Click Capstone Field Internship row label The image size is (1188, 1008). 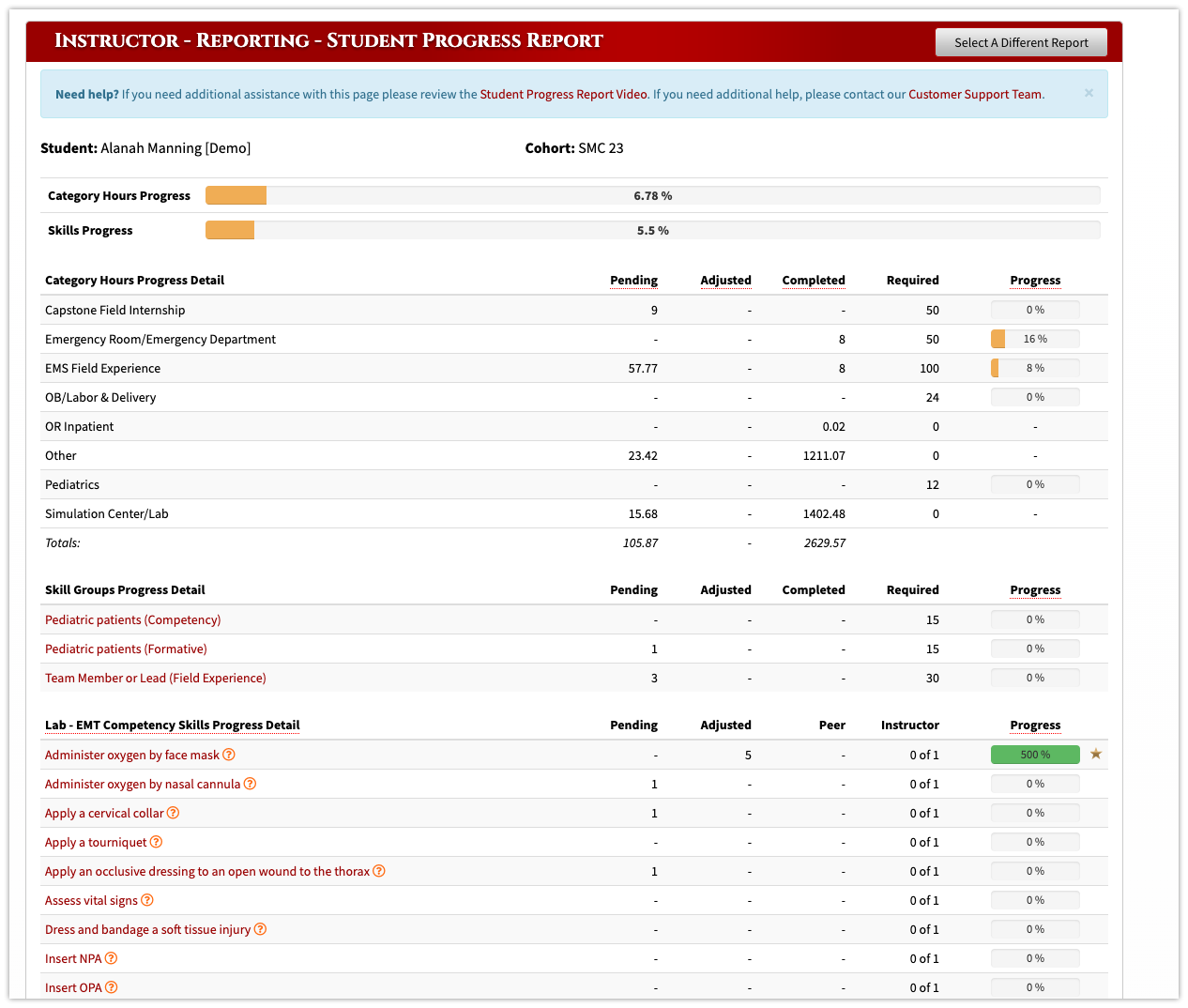point(114,310)
